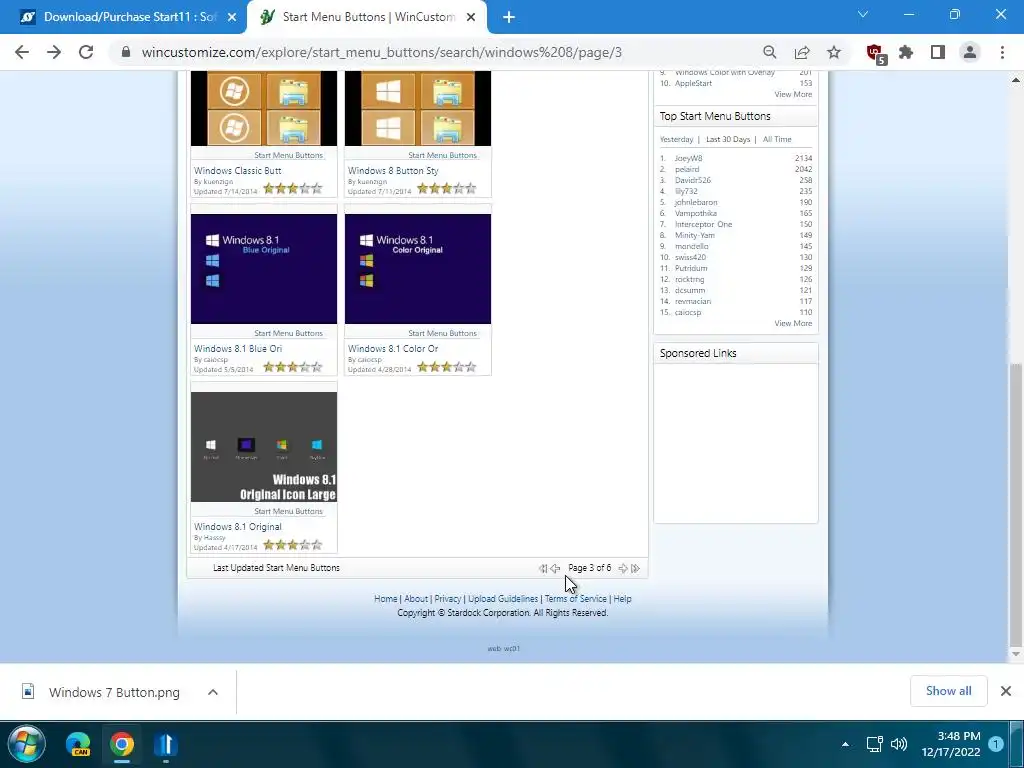
Task: Go to the next page arrow
Action: (623, 568)
